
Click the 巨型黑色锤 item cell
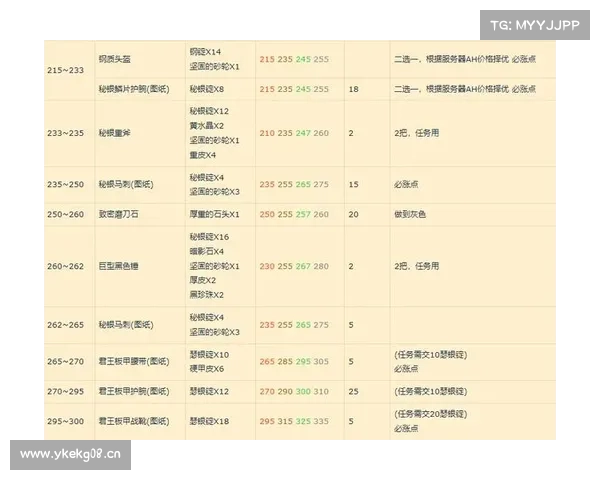pos(121,266)
